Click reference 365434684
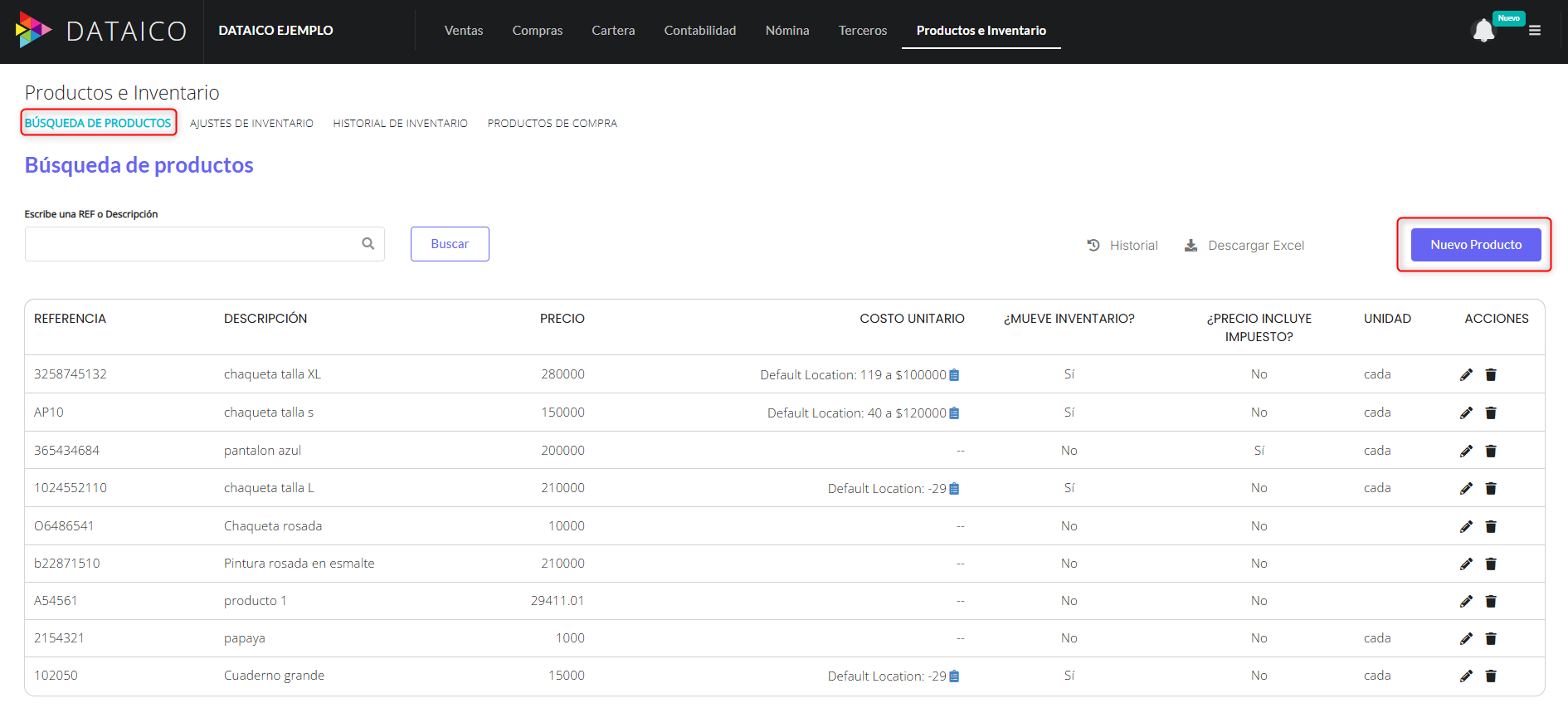 click(x=66, y=451)
